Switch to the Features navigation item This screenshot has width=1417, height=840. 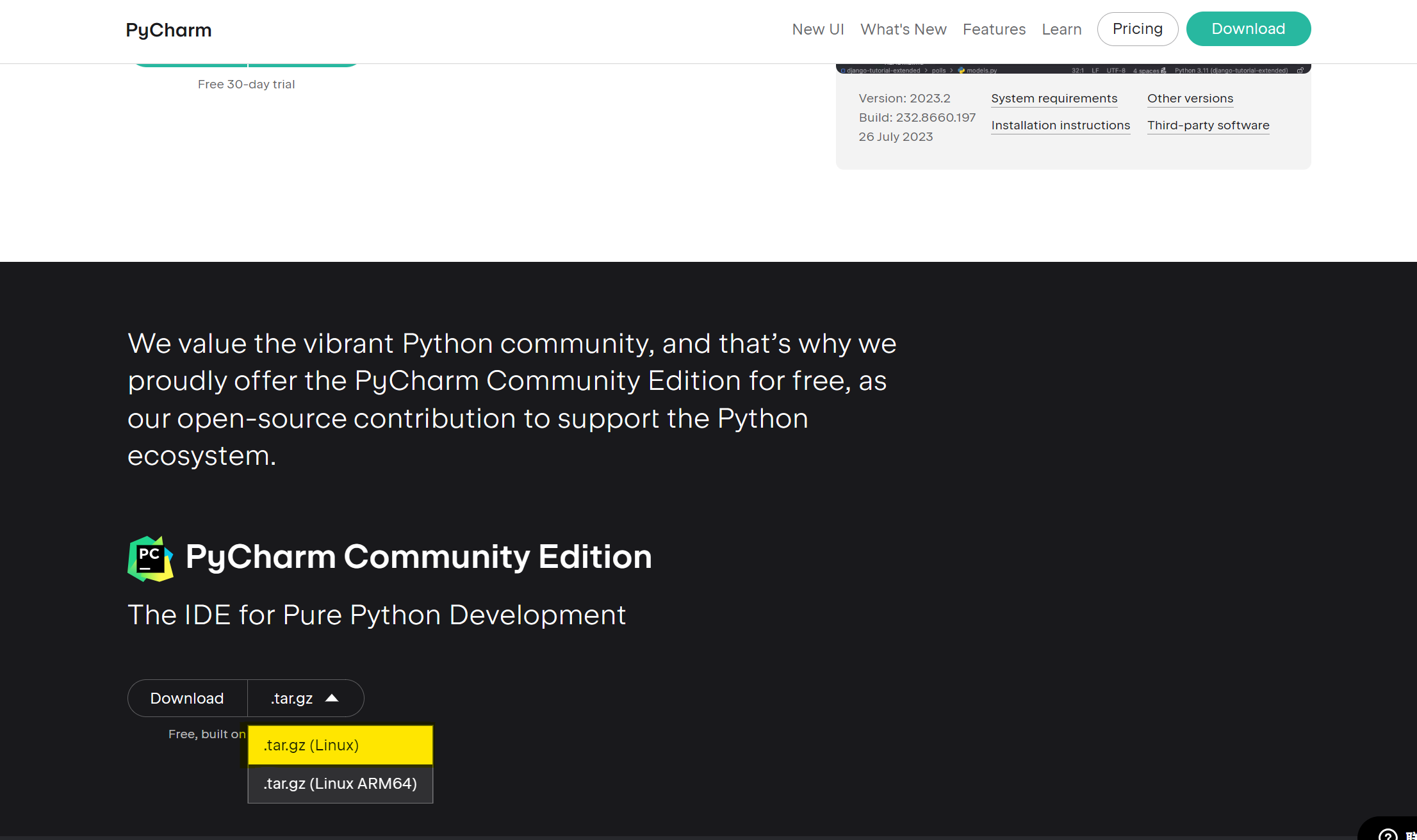(x=994, y=29)
